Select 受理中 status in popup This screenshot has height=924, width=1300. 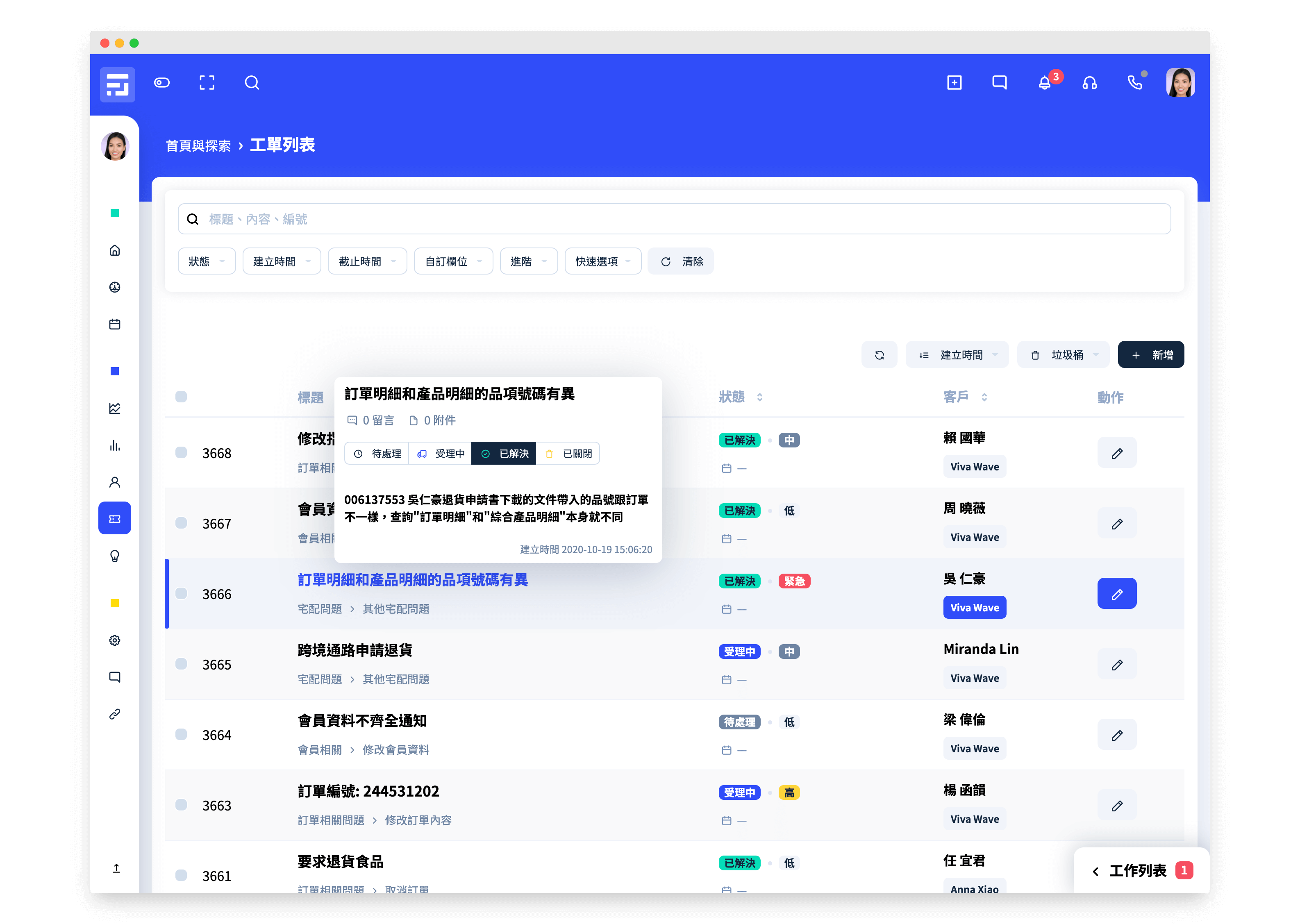pos(440,454)
